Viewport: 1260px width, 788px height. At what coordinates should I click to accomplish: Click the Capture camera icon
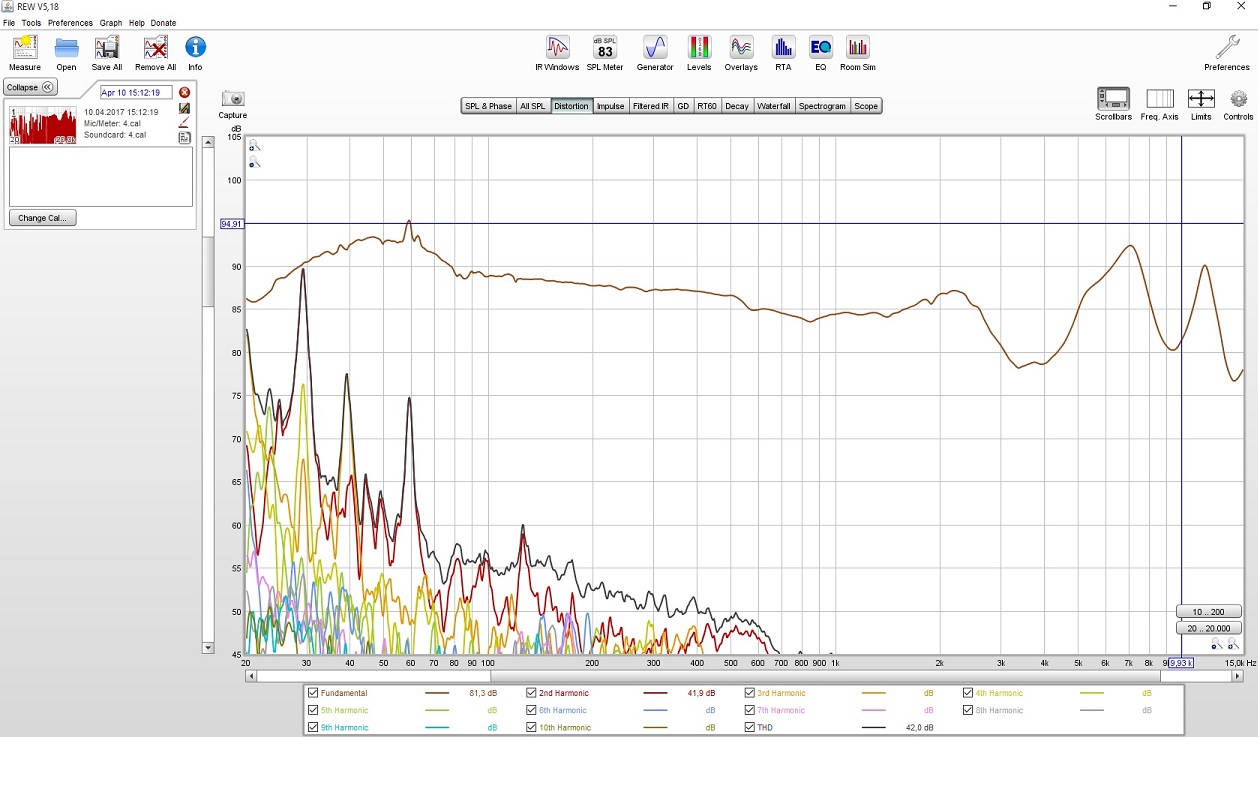[233, 99]
